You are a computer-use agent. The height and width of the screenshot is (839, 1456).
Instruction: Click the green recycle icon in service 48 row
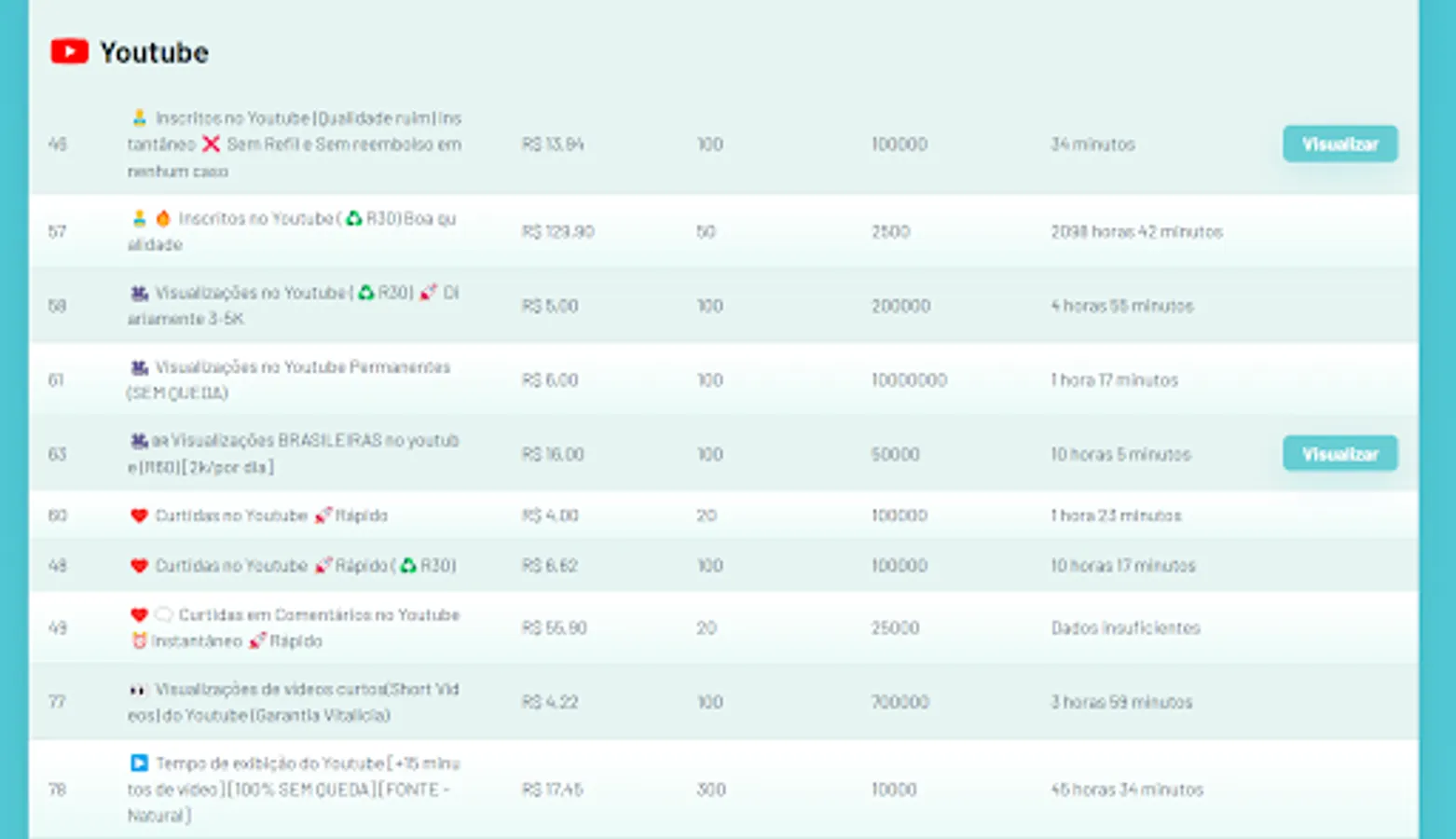[407, 565]
